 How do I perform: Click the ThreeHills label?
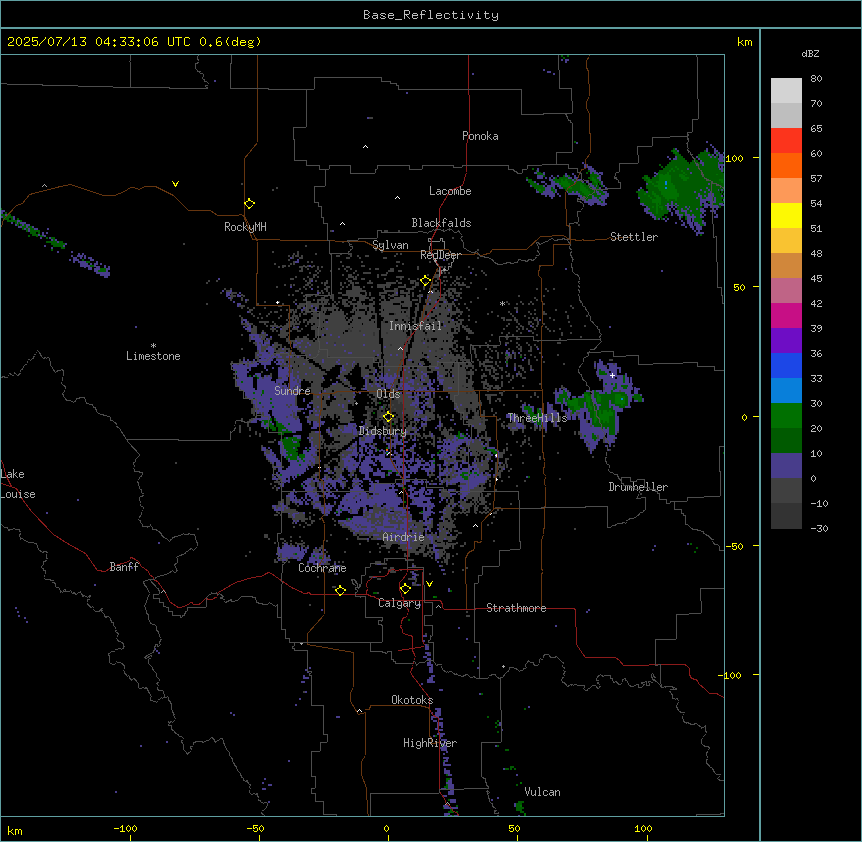[x=537, y=418]
